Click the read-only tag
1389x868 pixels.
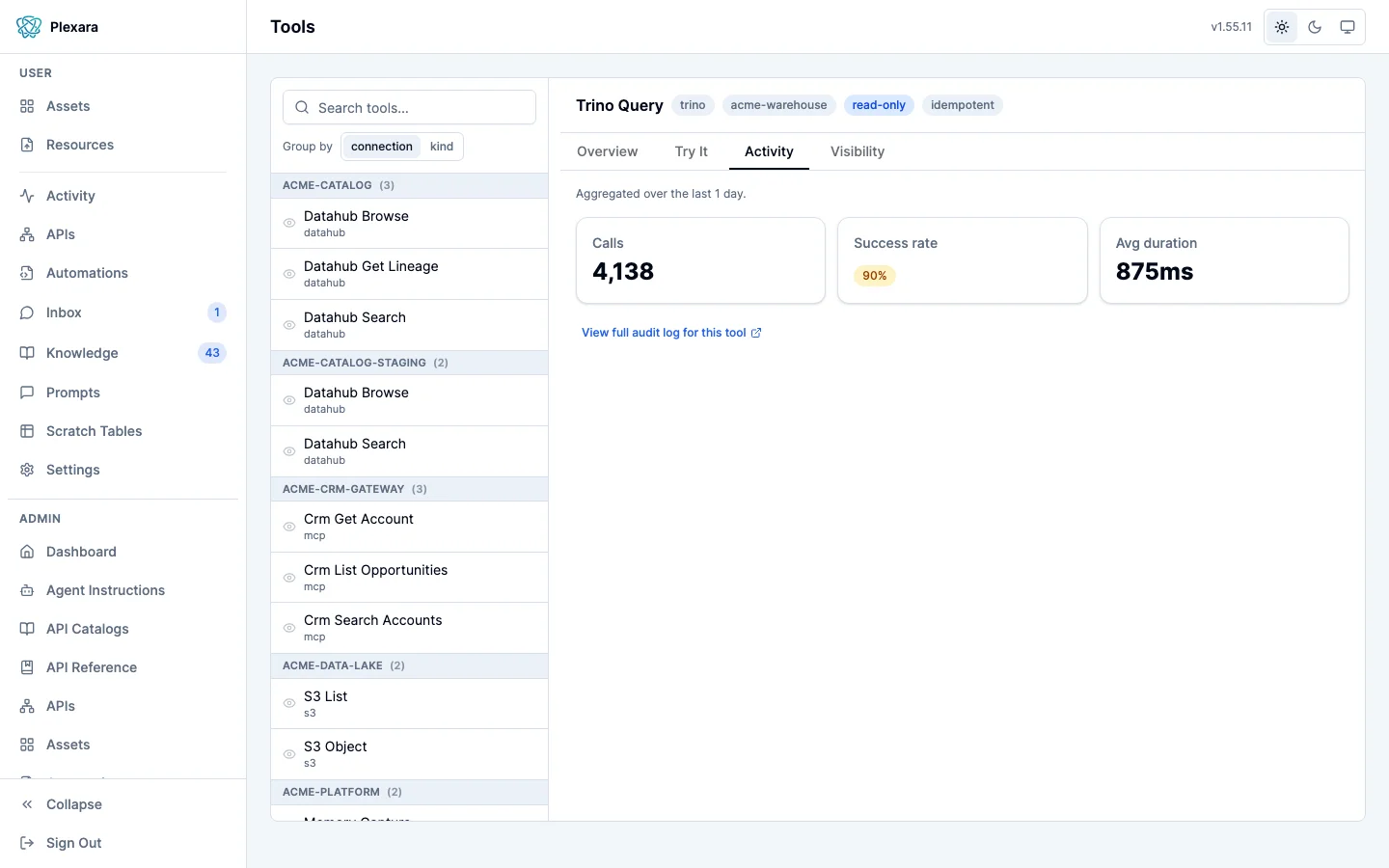coord(879,105)
